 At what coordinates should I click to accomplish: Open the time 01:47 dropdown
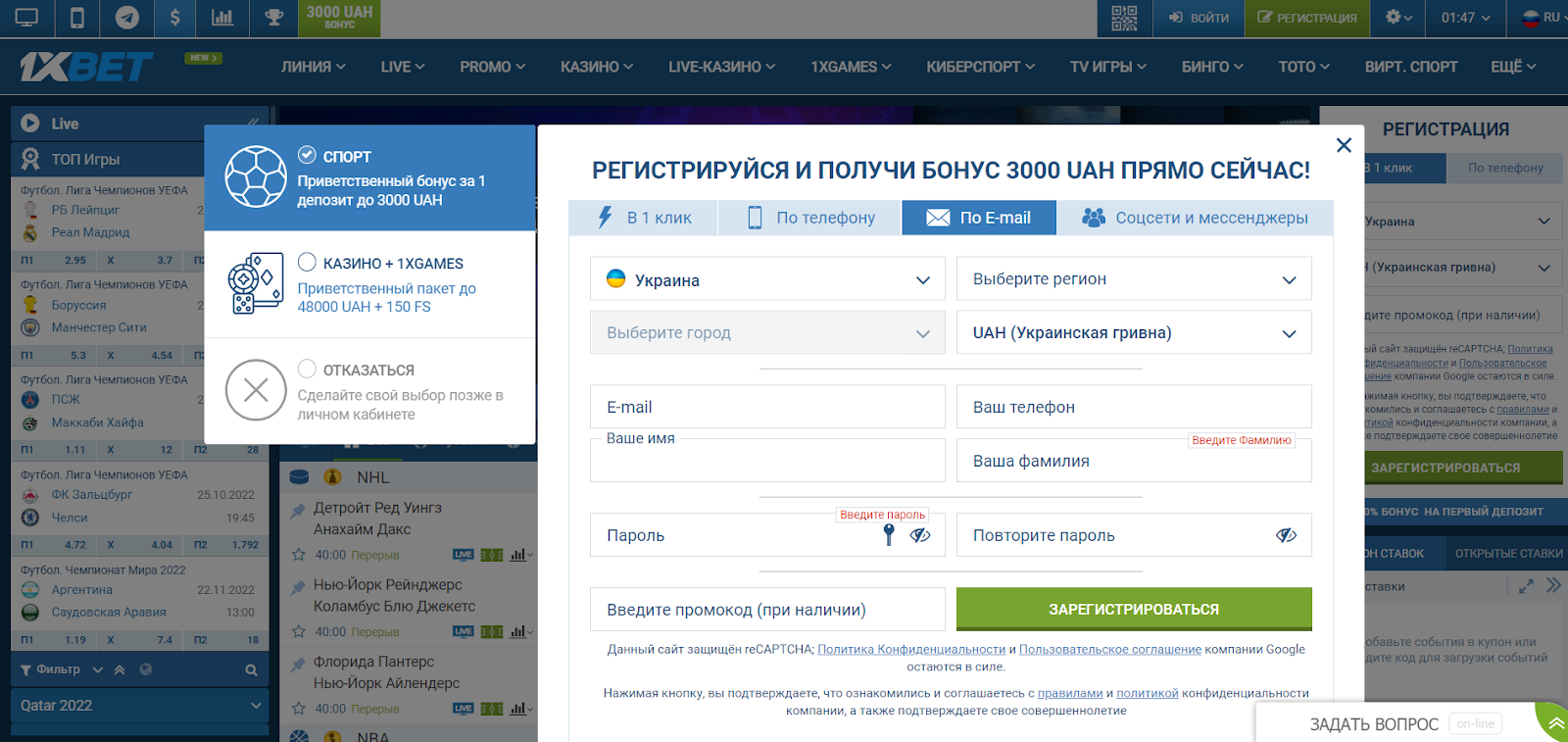[1465, 18]
